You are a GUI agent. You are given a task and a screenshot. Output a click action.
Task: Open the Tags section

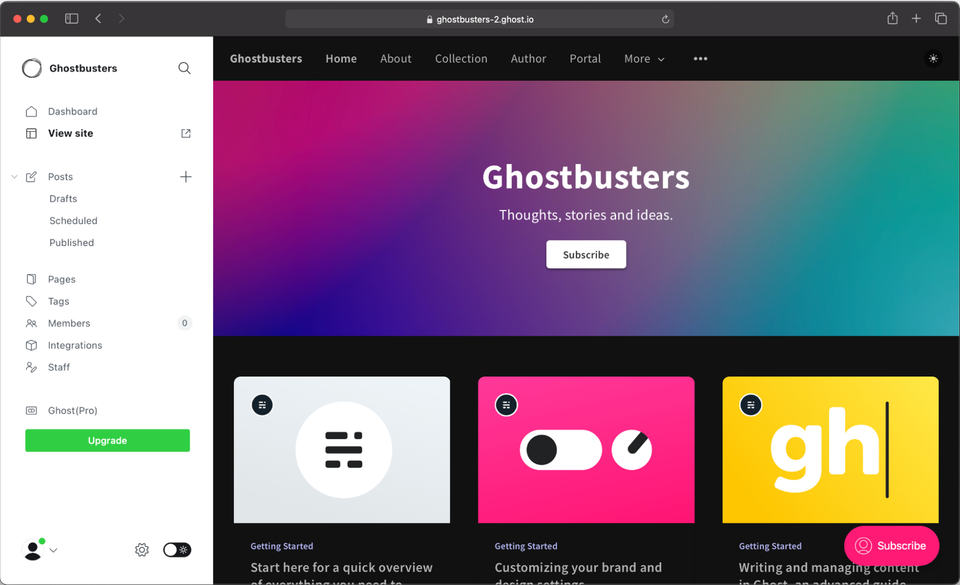coord(59,301)
